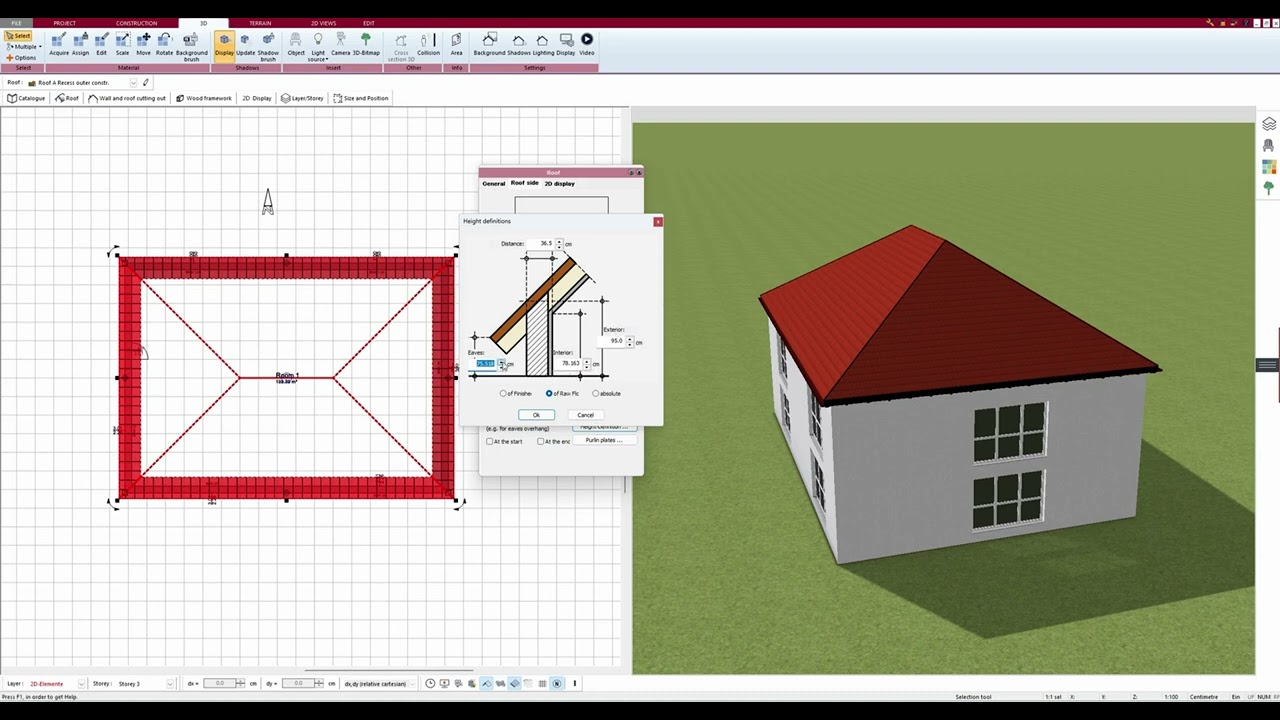Click the Video settings icon
1280x720 pixels.
pos(587,43)
